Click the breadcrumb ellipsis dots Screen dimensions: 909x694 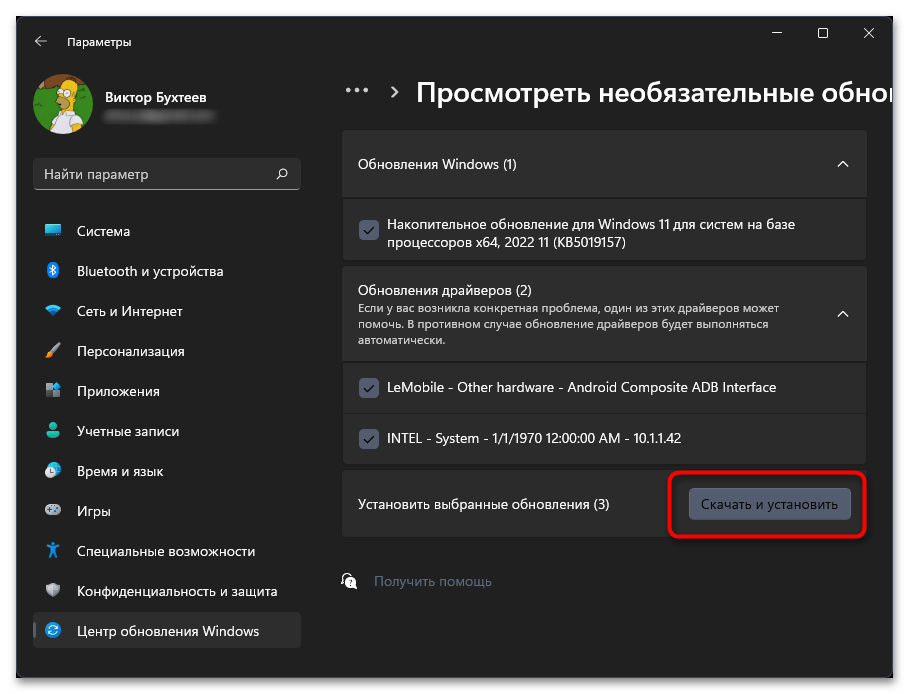coord(357,90)
